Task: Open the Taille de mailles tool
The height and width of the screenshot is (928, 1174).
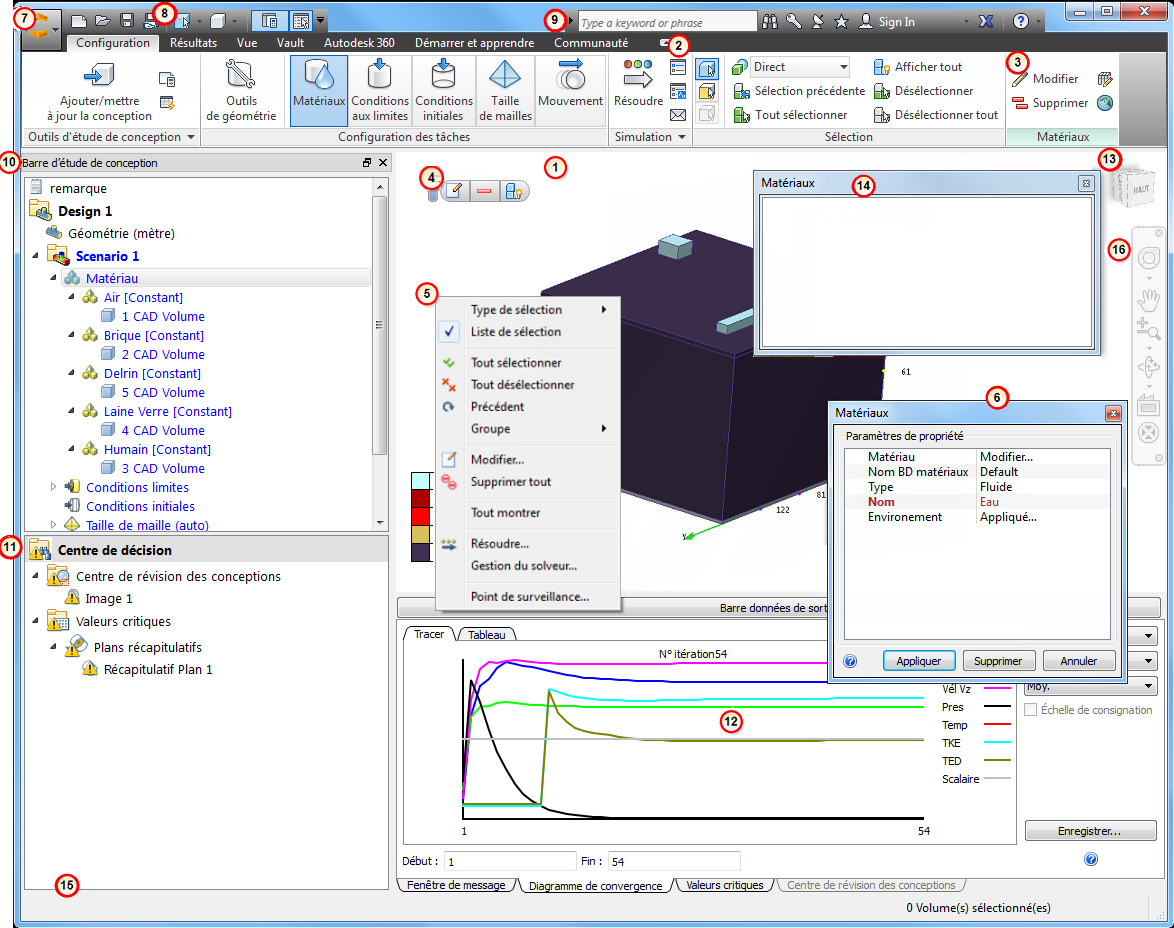Action: coord(505,91)
